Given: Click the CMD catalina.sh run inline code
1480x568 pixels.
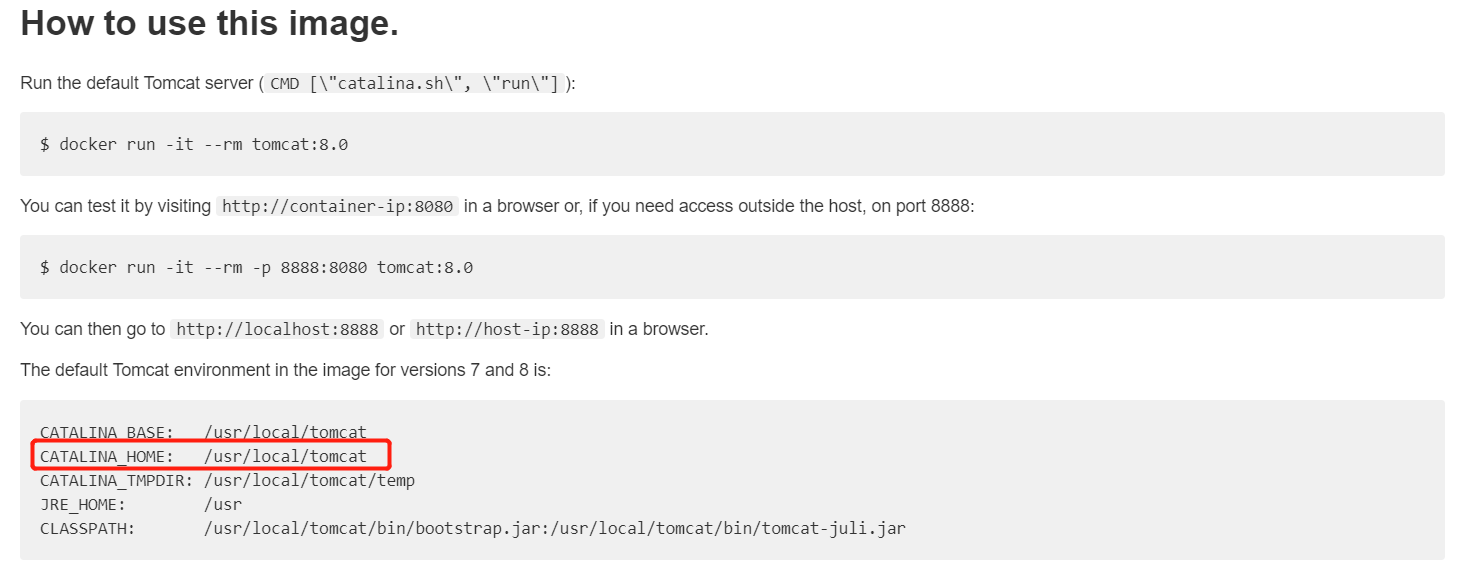Looking at the screenshot, I should click(416, 84).
